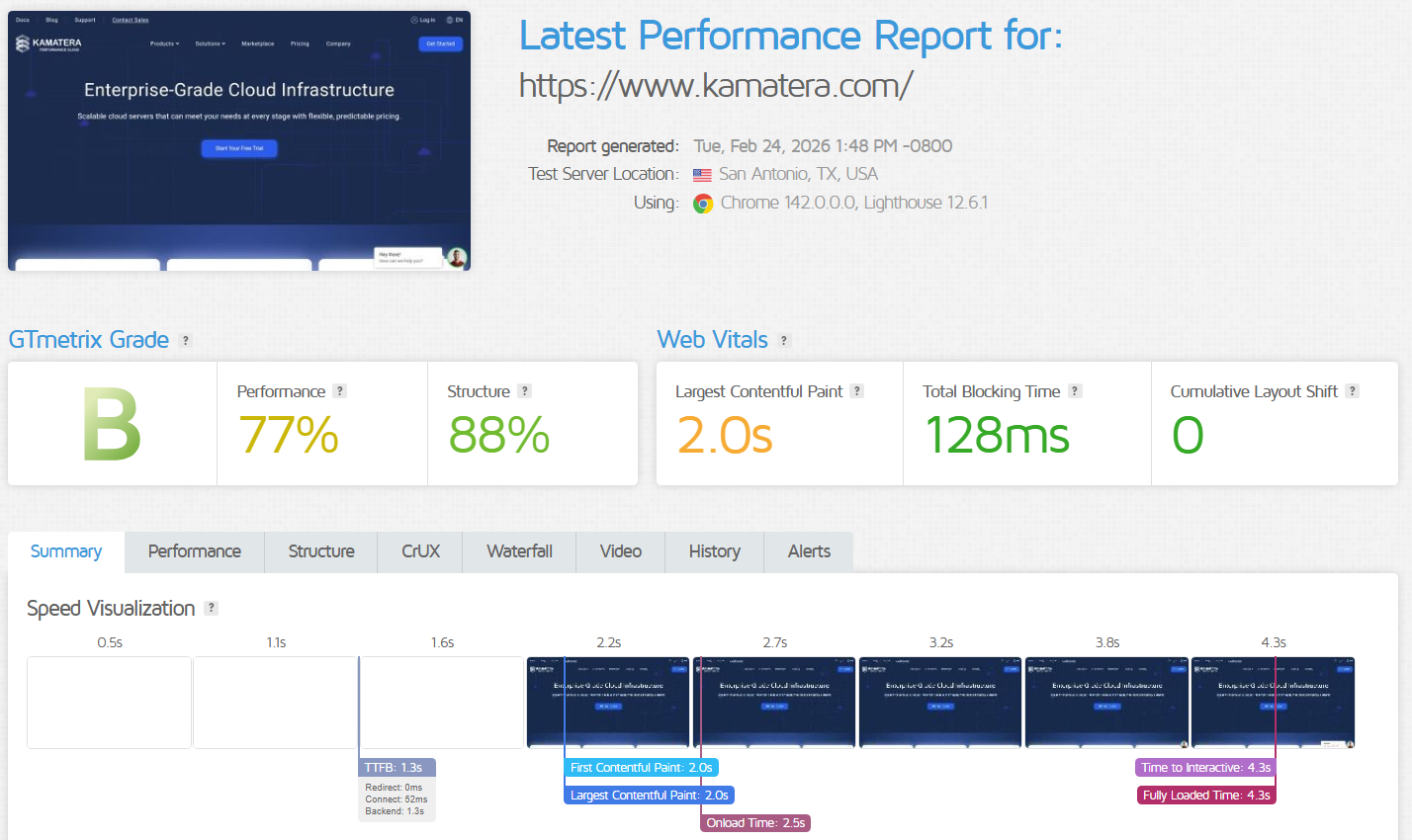Click the First Contentful Paint 2.0s marker
Image resolution: width=1412 pixels, height=840 pixels.
point(641,768)
